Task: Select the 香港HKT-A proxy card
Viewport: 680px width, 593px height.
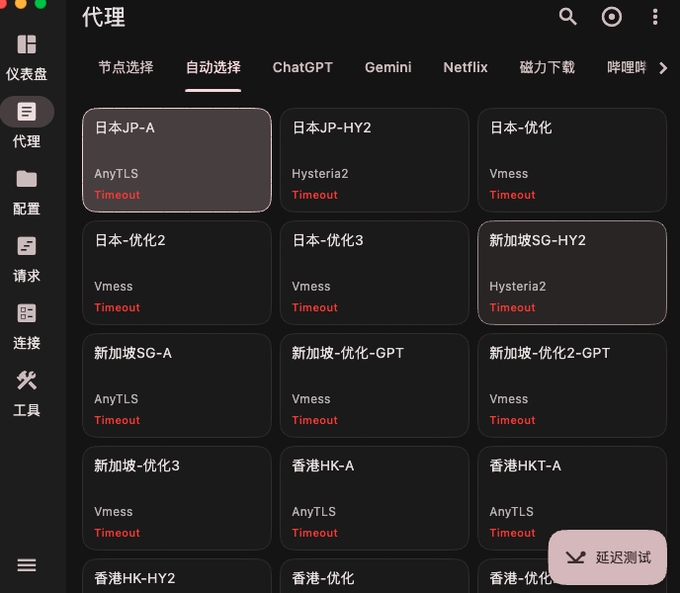Action: click(x=572, y=498)
